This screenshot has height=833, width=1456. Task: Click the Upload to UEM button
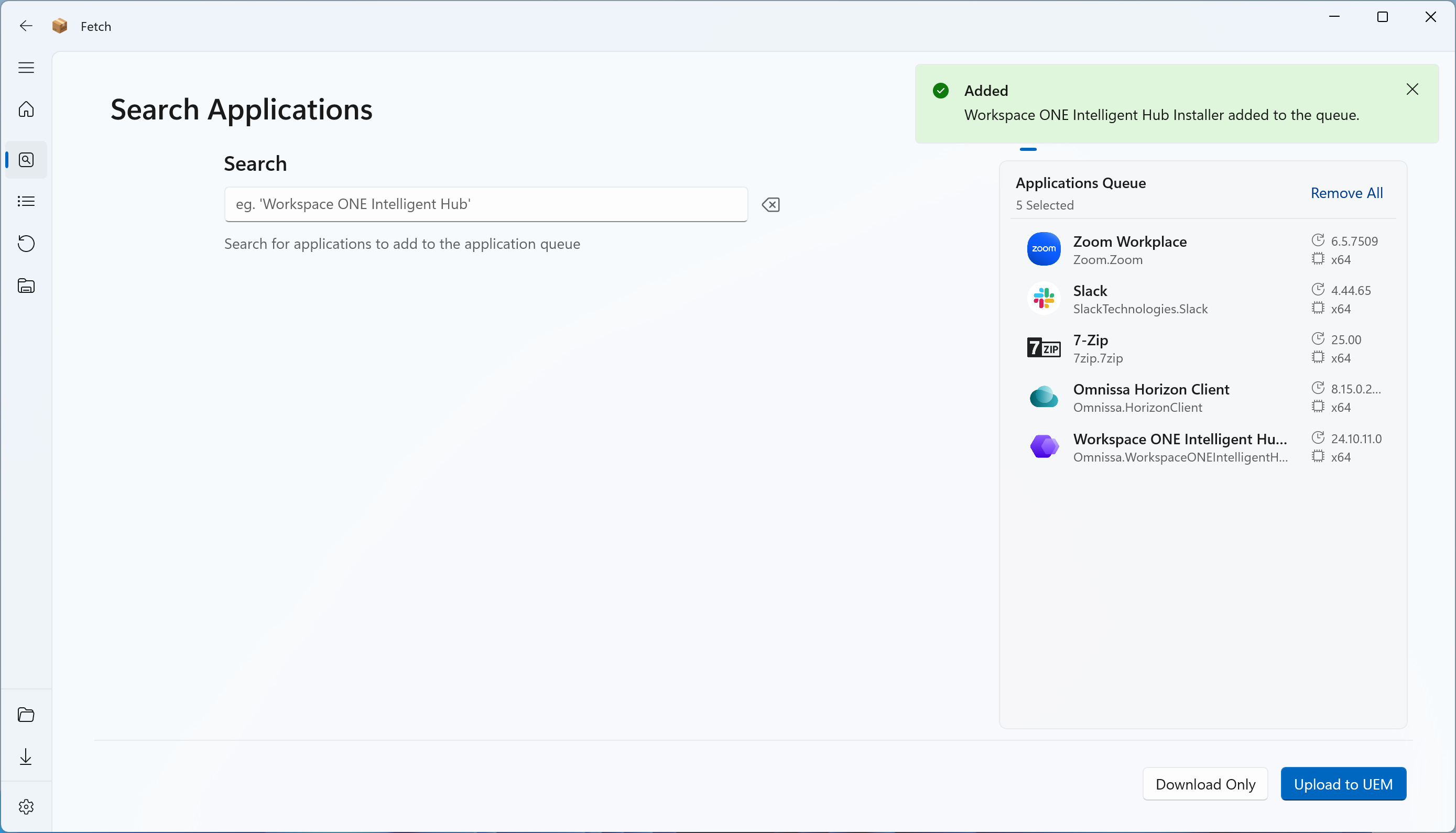click(x=1343, y=784)
